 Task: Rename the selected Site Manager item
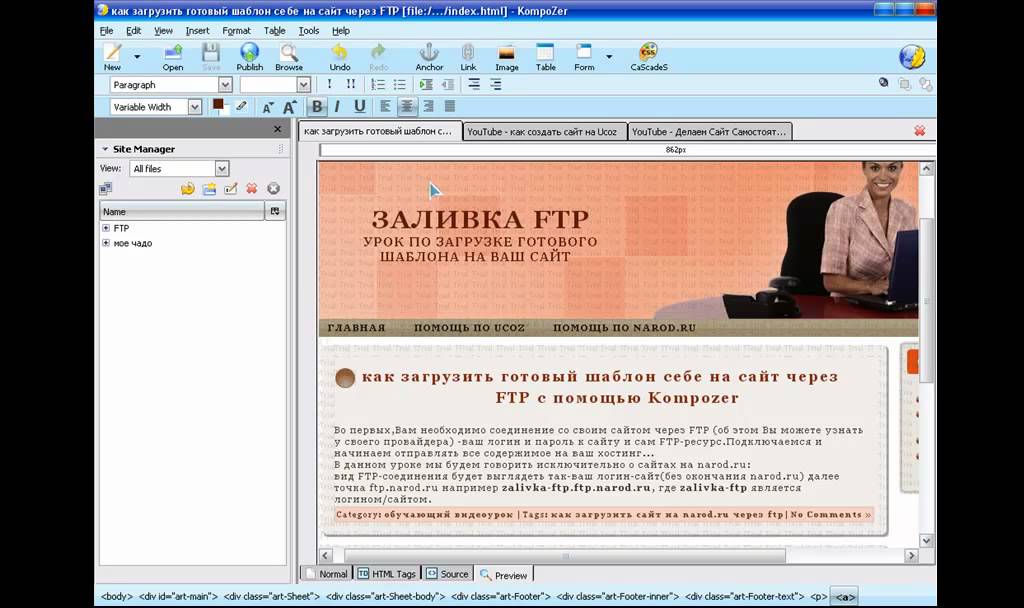(x=231, y=189)
